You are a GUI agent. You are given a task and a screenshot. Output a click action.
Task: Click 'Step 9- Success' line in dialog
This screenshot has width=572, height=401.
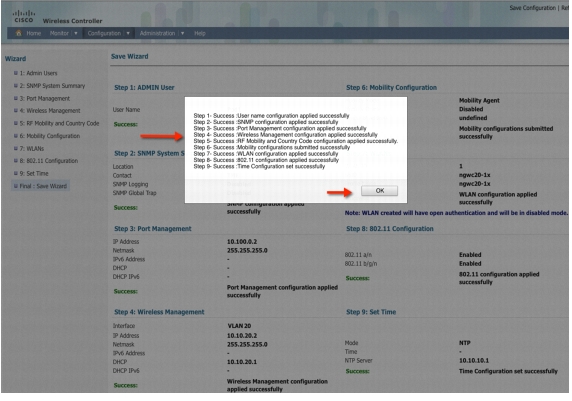259,166
